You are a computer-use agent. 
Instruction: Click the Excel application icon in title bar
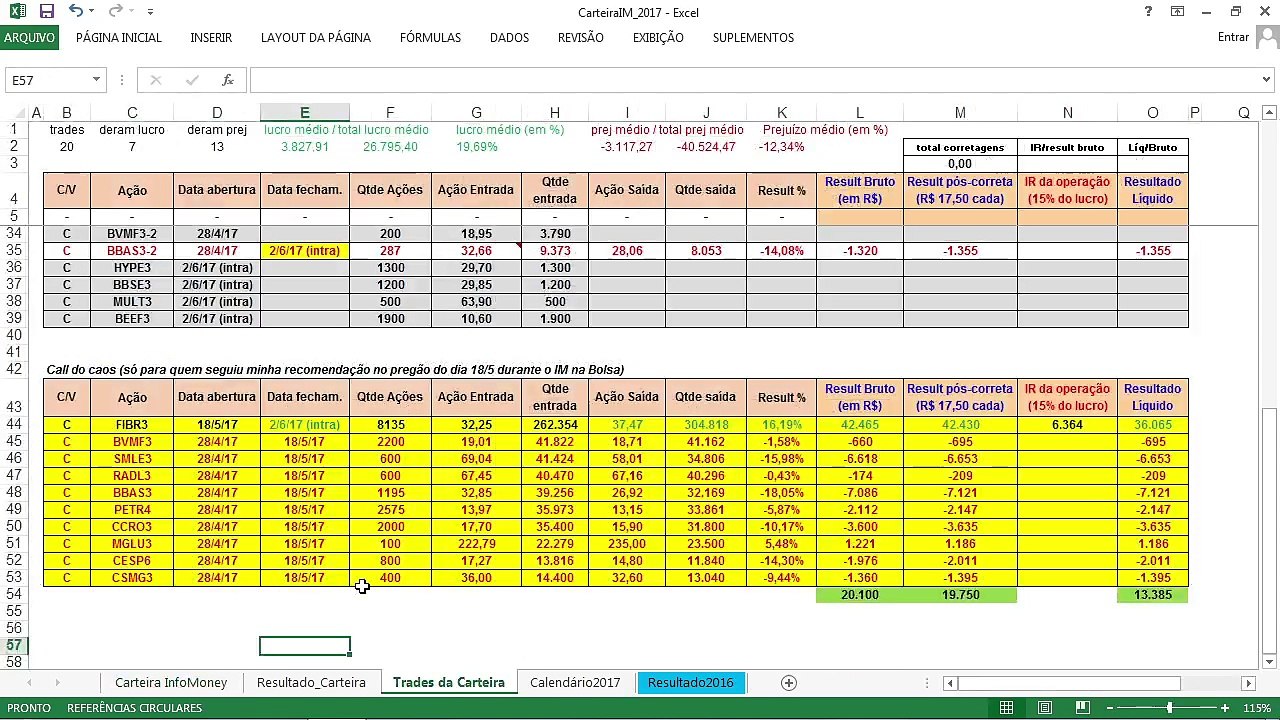click(x=17, y=12)
